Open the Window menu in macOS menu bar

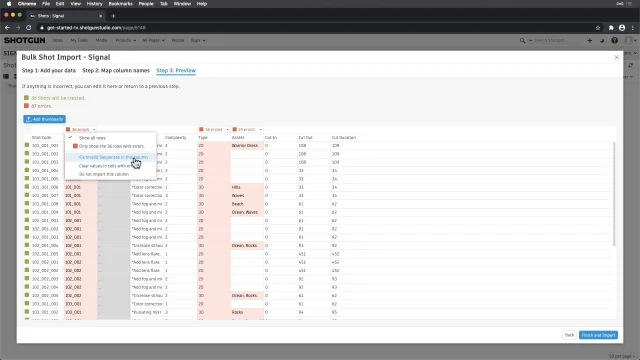(182, 4)
